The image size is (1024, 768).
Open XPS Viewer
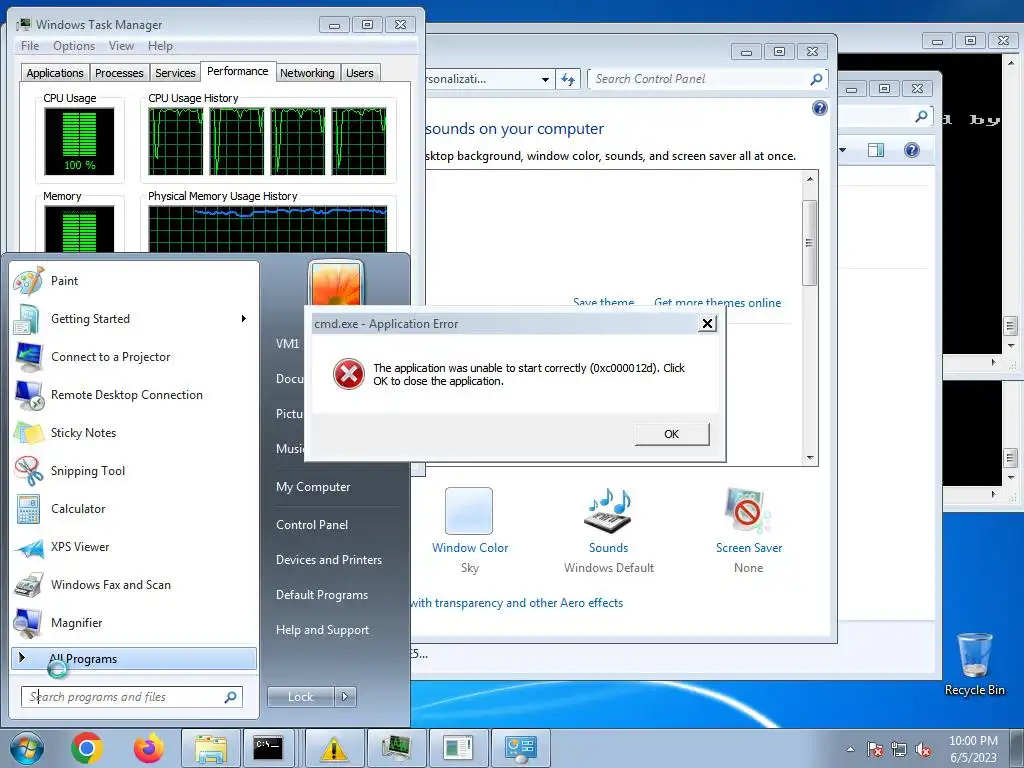pyautogui.click(x=134, y=547)
